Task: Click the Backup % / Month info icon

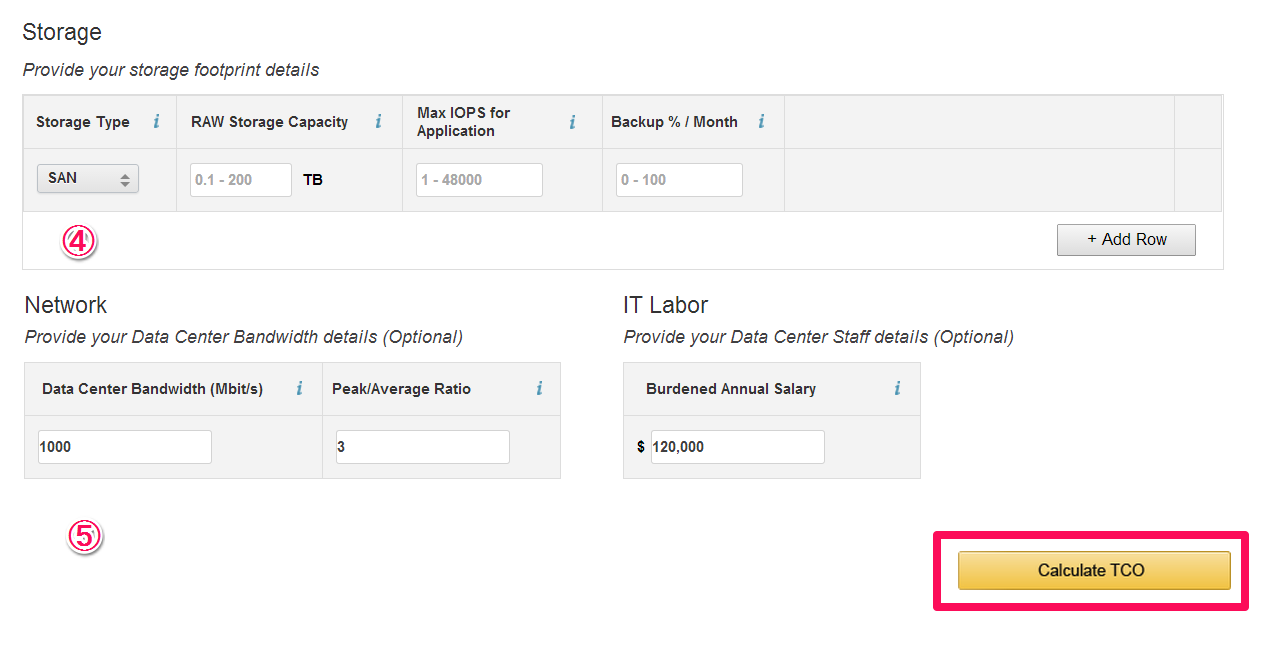Action: tap(761, 121)
